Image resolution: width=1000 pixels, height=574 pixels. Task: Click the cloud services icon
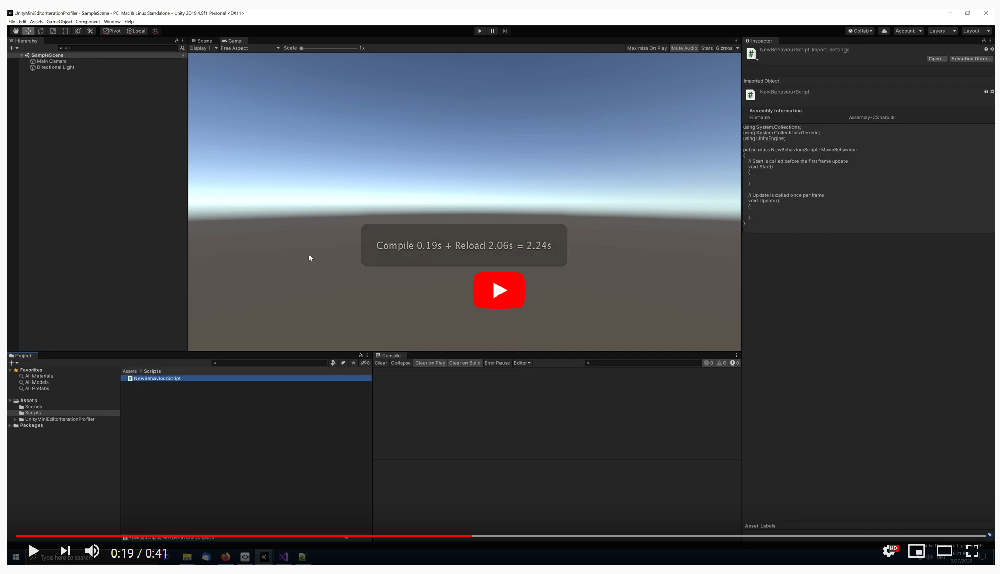point(884,31)
